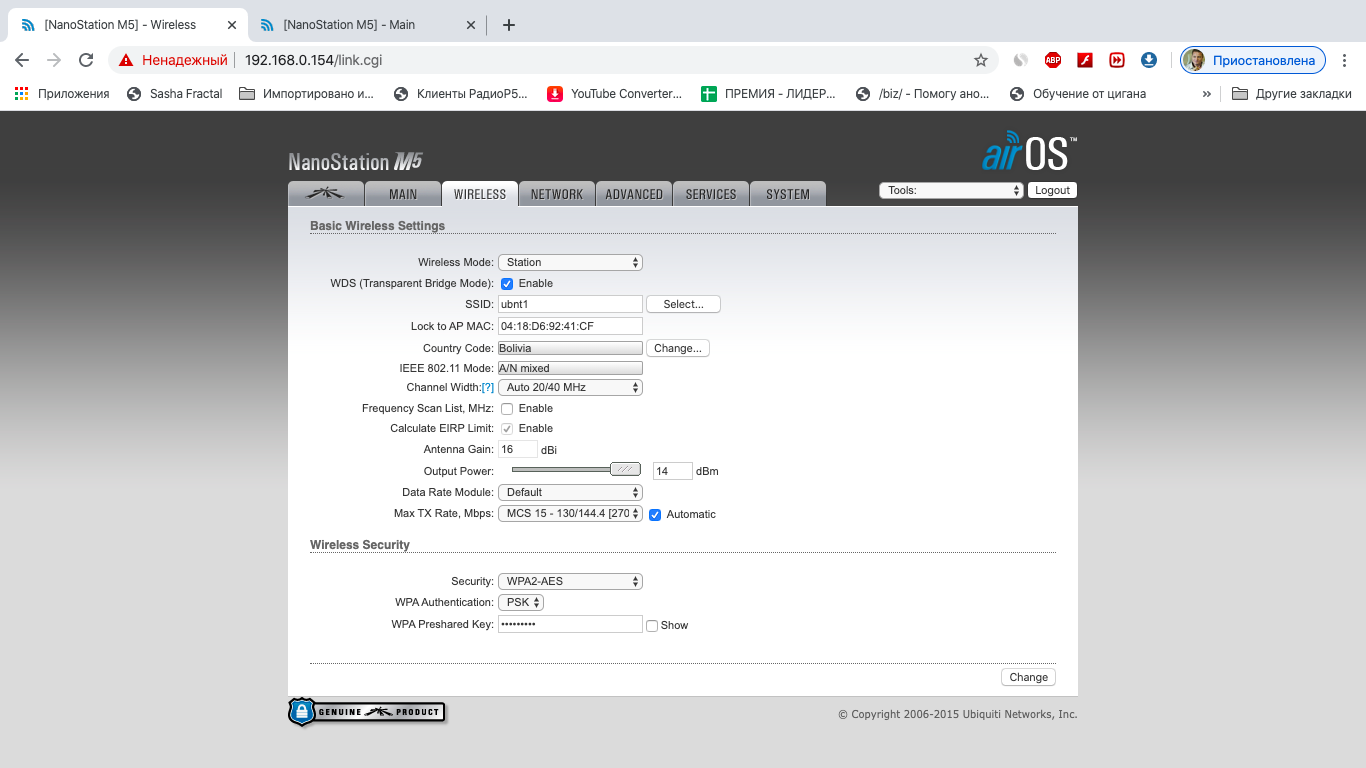Toggle the Calculate EIRP Limit checkbox
Screen dimensions: 1366x768
(x=507, y=429)
